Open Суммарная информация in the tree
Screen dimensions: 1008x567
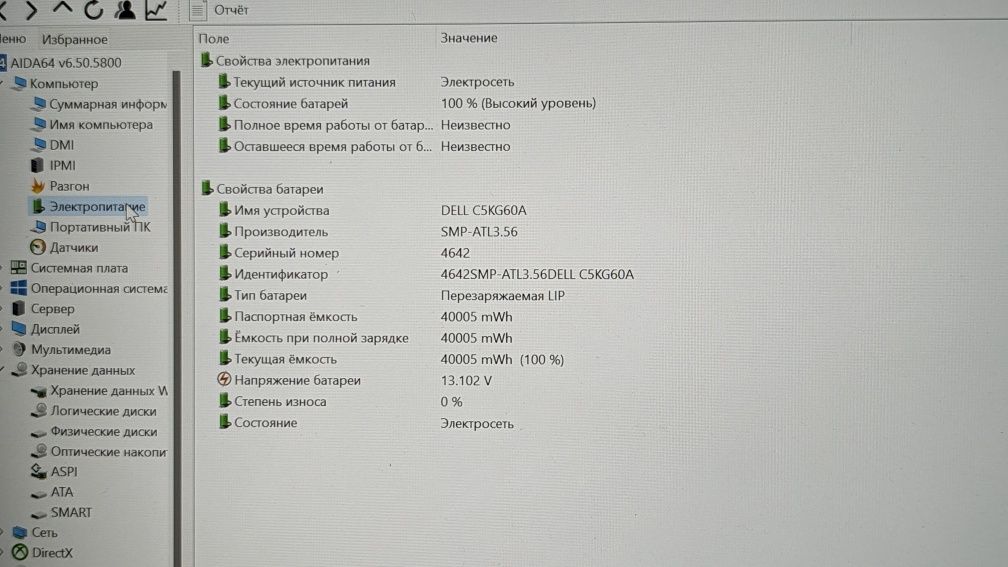[x=107, y=104]
